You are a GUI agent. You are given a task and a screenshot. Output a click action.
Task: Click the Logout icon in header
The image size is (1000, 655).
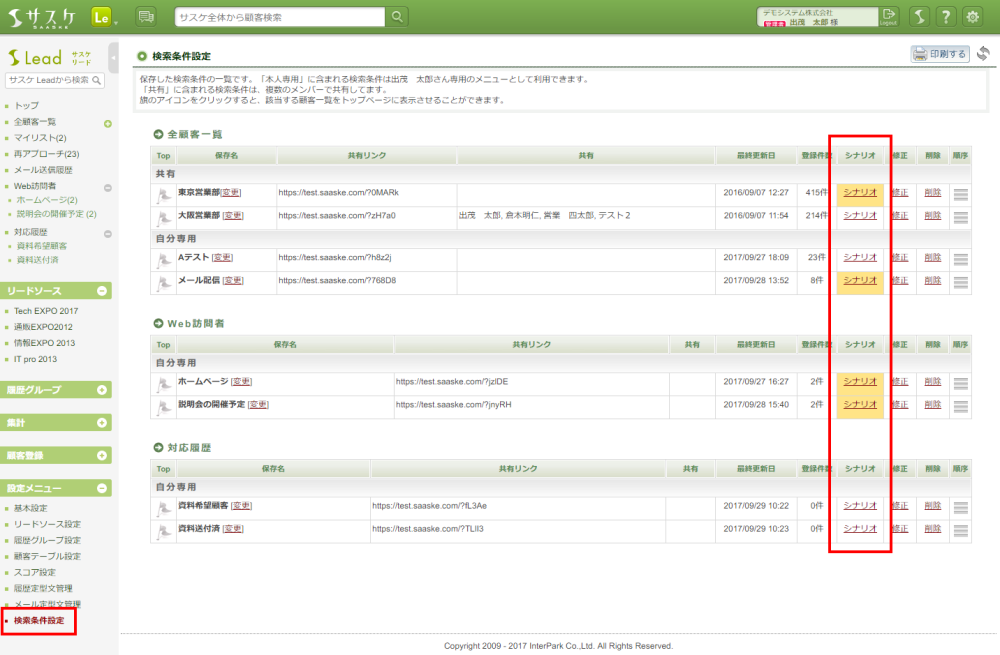pos(889,17)
